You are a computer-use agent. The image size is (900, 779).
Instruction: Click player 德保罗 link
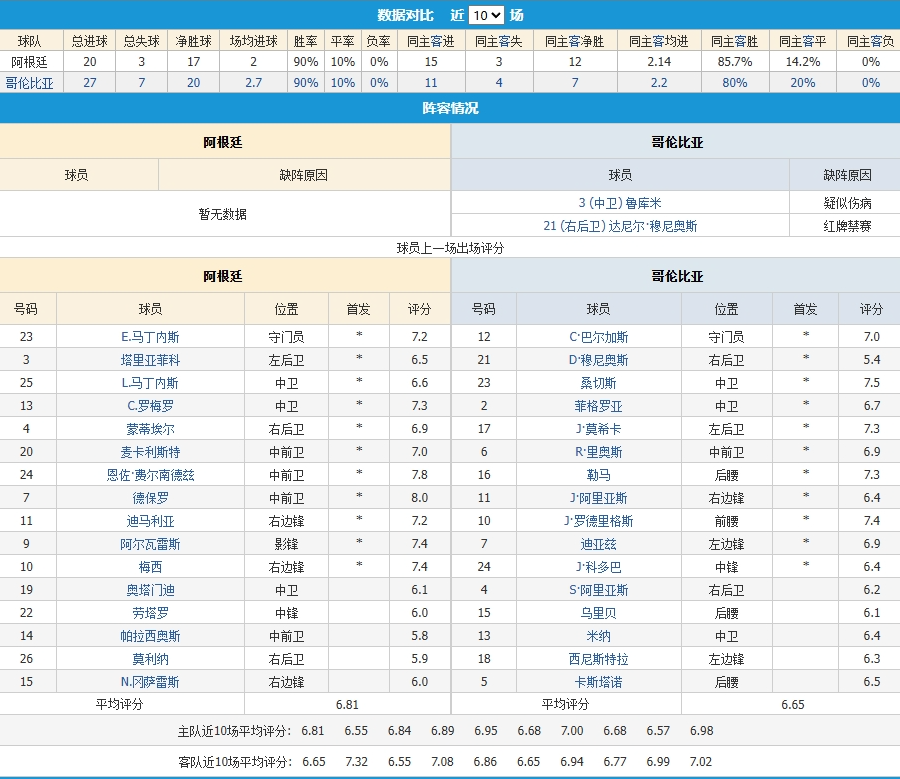pyautogui.click(x=150, y=498)
